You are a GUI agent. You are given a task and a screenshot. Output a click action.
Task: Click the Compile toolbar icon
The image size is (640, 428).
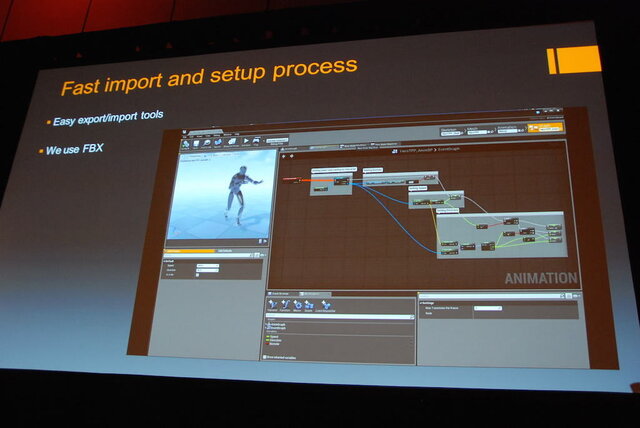click(x=186, y=144)
